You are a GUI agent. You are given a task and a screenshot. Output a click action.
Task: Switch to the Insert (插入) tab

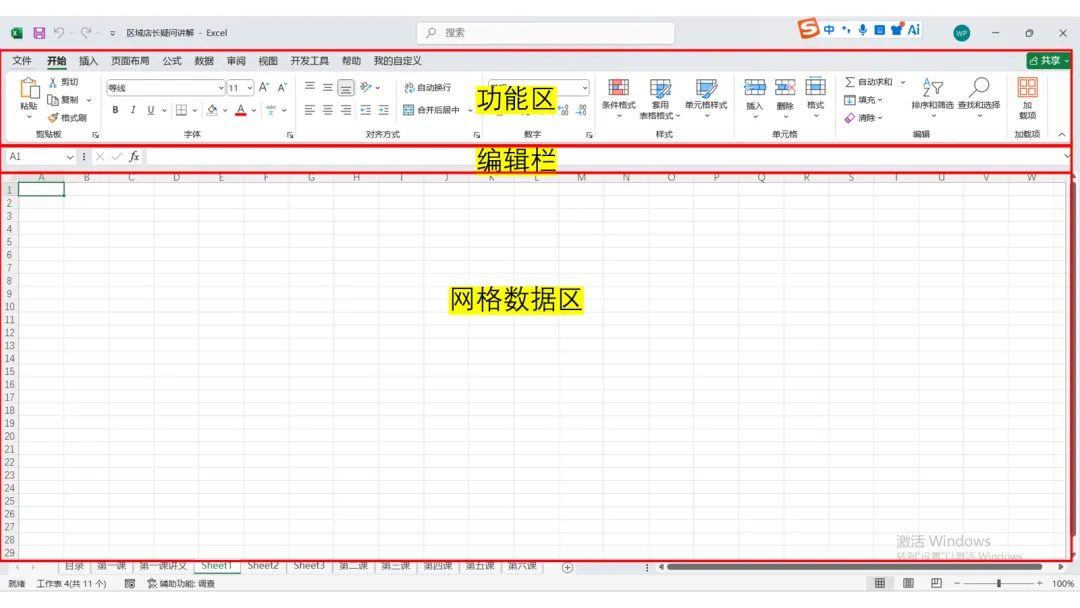(x=88, y=61)
